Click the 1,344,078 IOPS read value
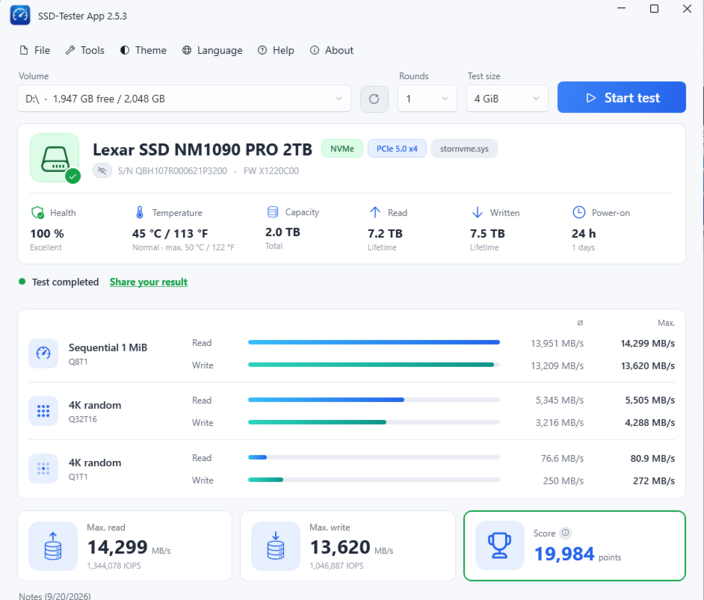 coord(114,566)
